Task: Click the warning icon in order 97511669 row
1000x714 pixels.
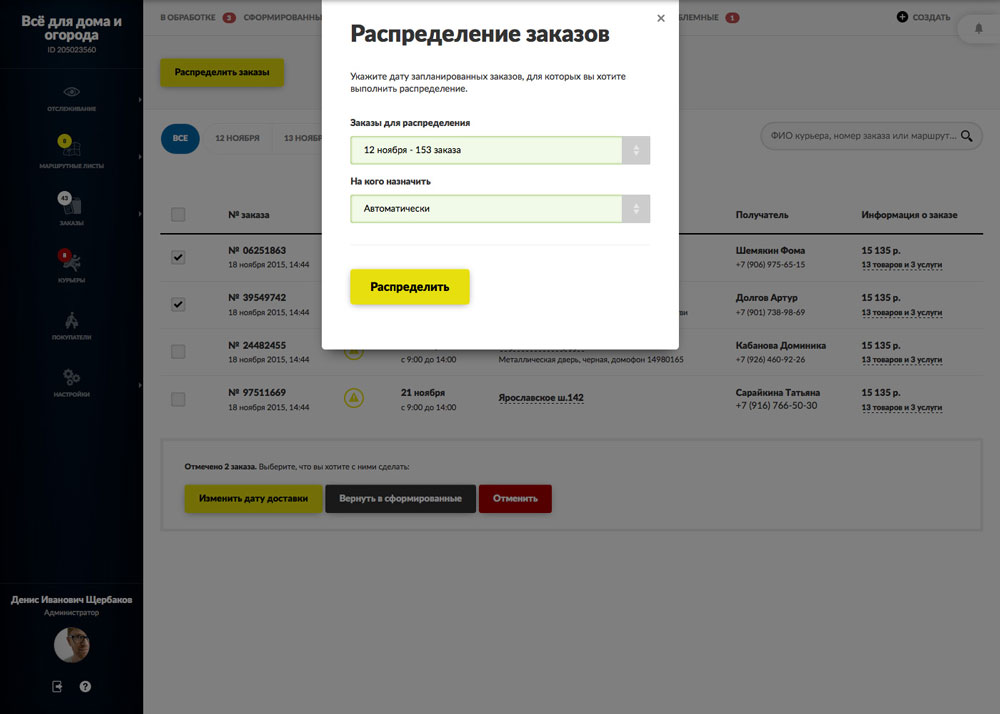Action: coord(354,398)
